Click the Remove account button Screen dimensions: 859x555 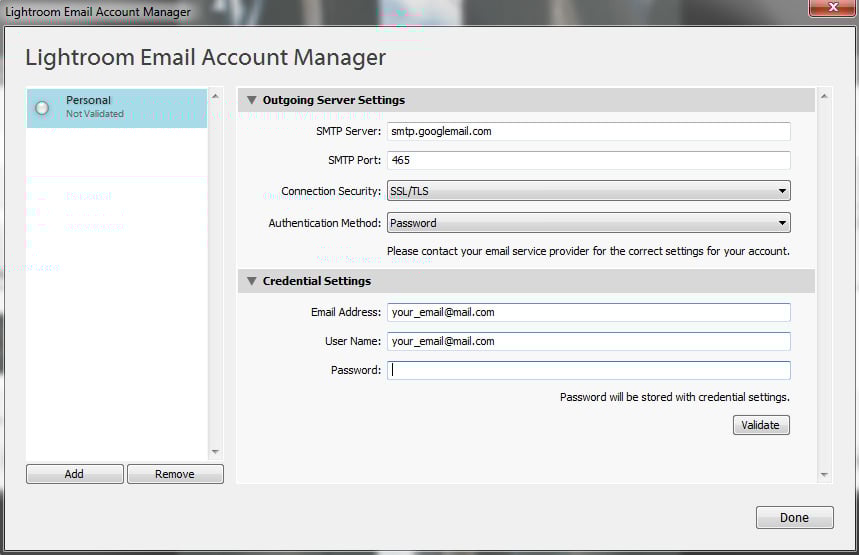[x=175, y=474]
